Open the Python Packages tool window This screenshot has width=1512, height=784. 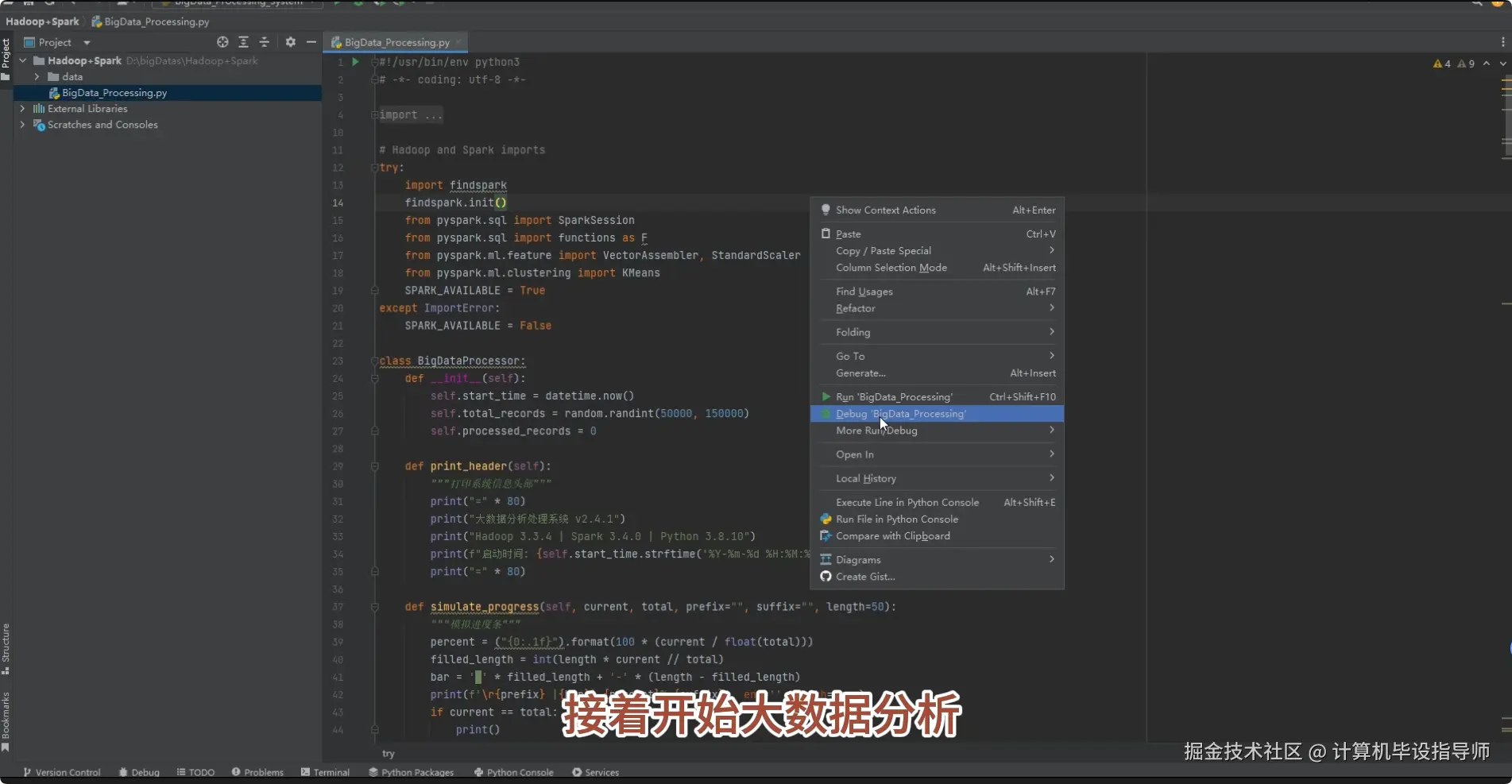[x=411, y=772]
